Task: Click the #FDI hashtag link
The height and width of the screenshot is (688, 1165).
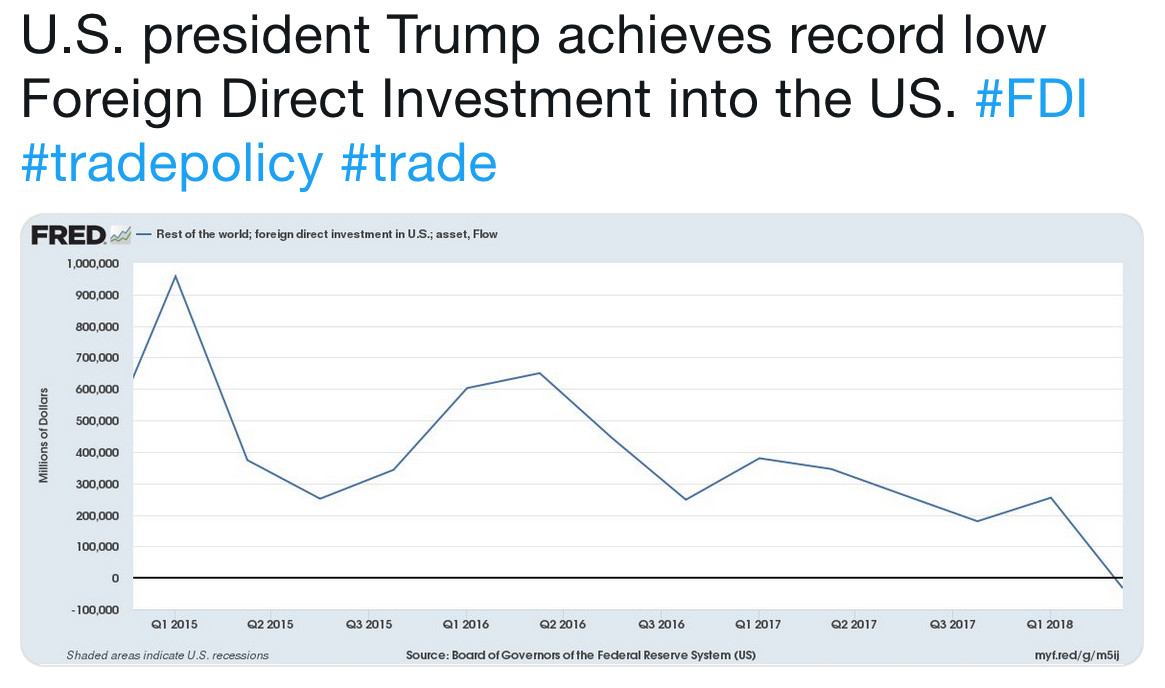Action: pos(1030,101)
